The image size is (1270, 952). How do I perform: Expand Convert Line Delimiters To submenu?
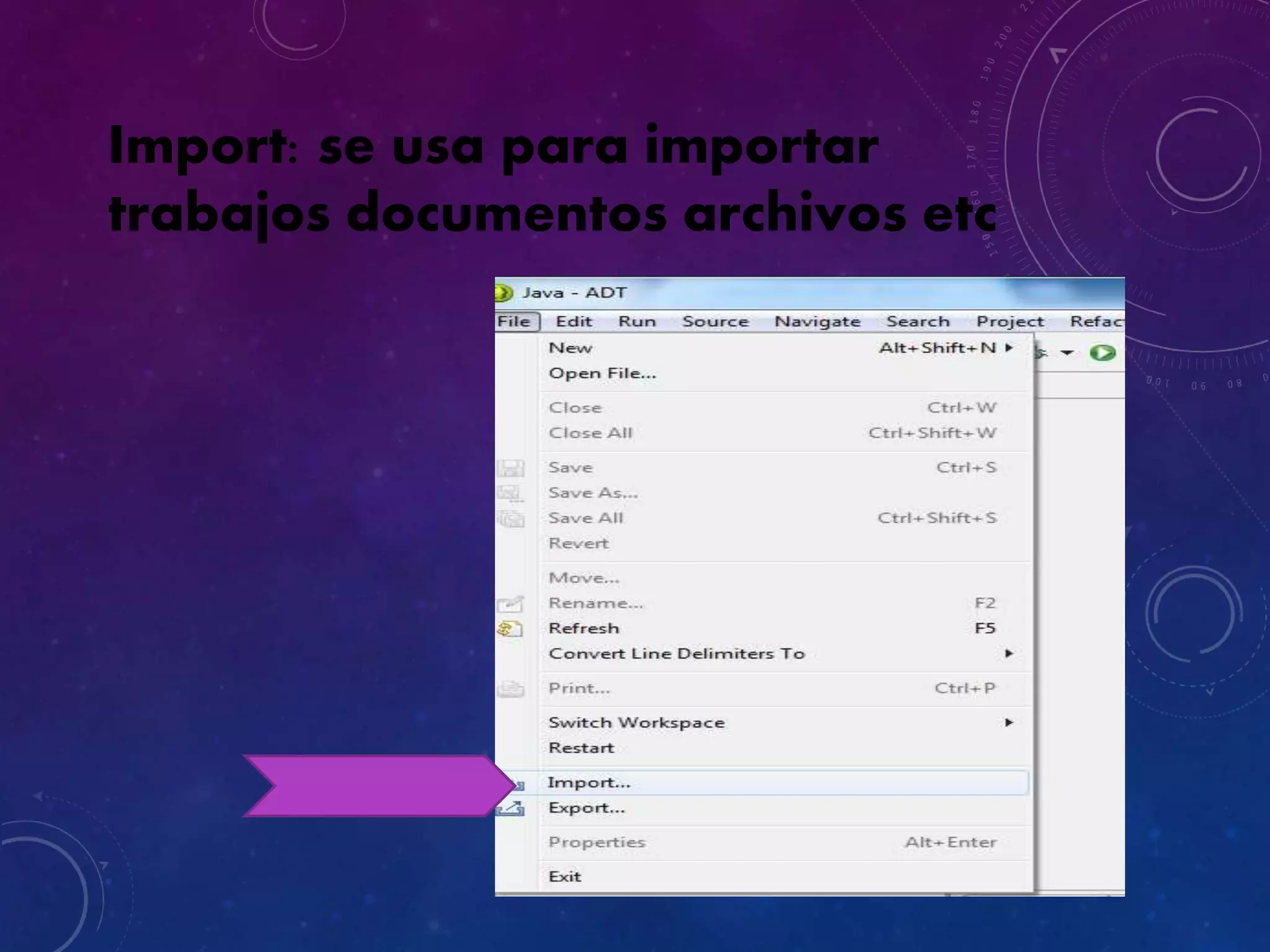[x=784, y=654]
